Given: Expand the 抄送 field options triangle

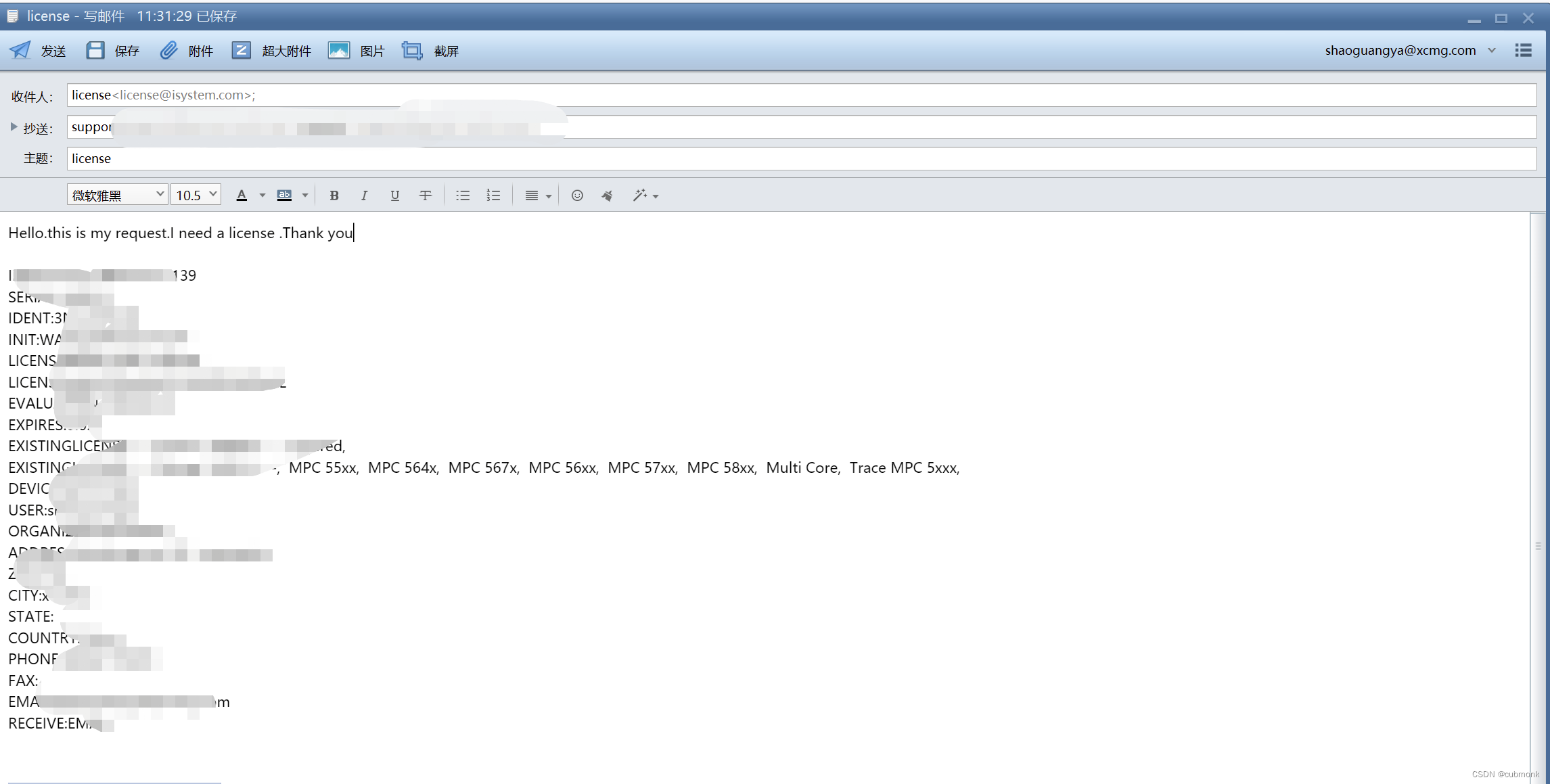Looking at the screenshot, I should click(x=14, y=126).
